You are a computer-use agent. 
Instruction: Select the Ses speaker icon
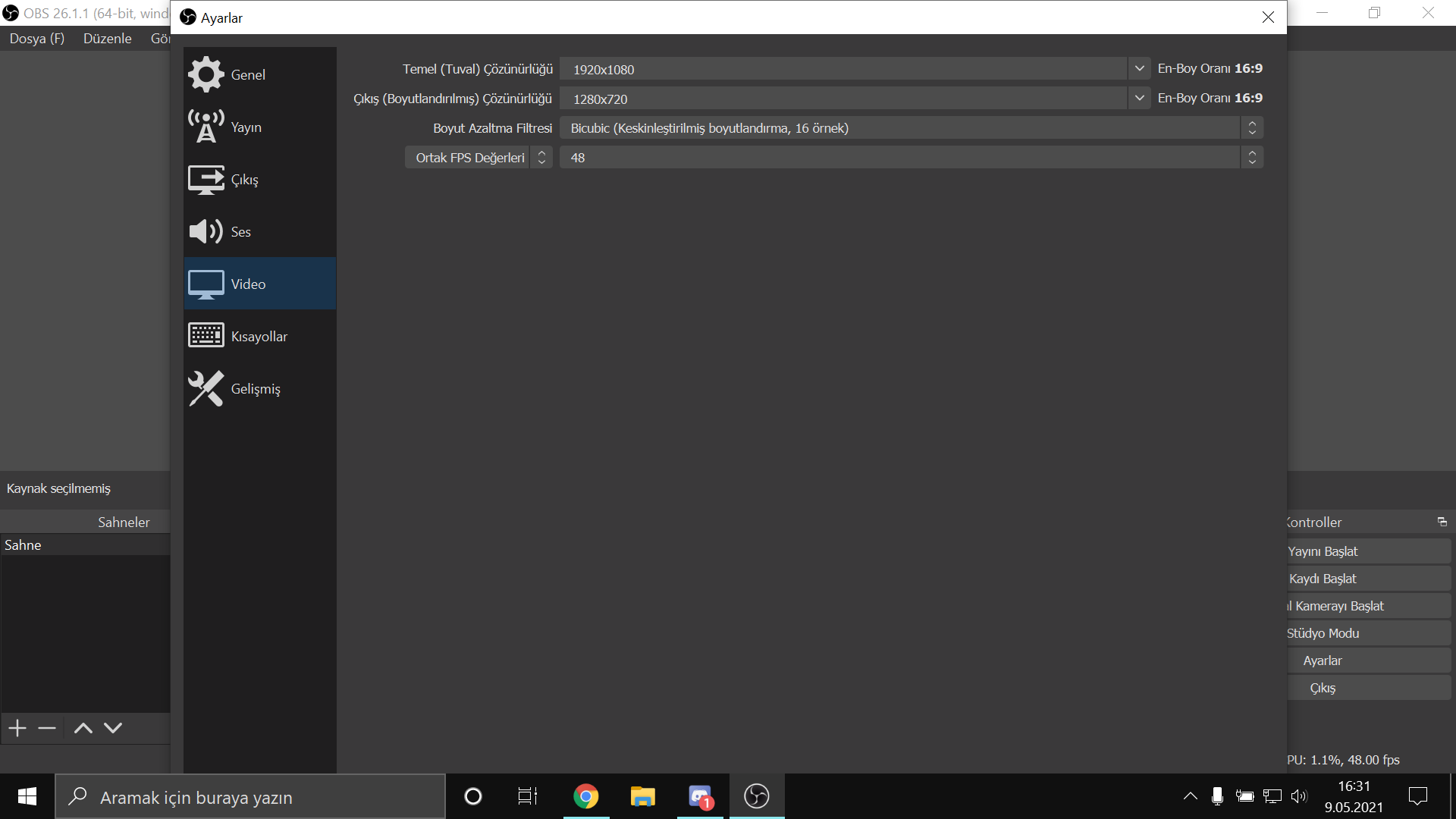206,231
